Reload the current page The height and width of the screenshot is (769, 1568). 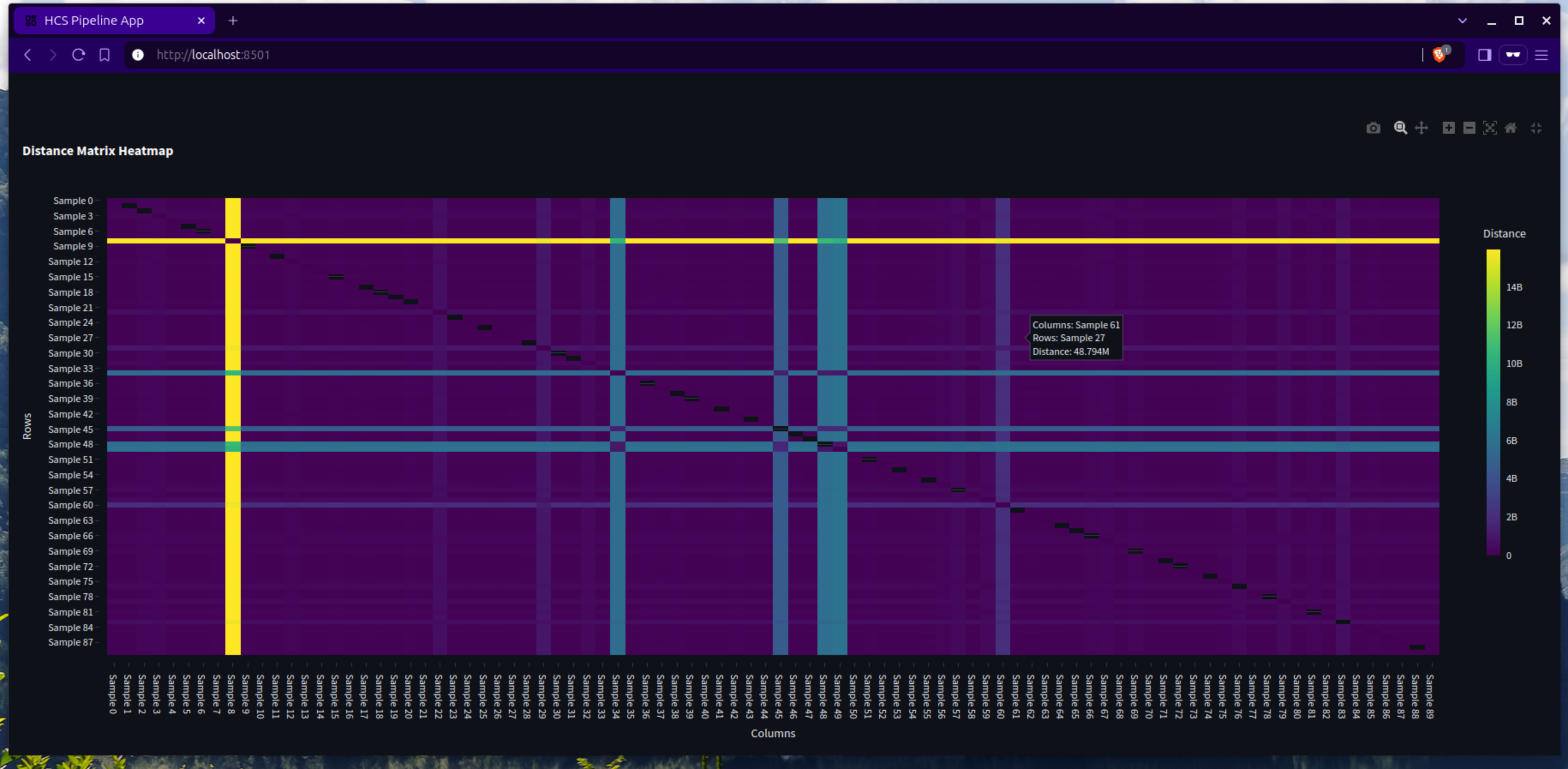coord(78,55)
